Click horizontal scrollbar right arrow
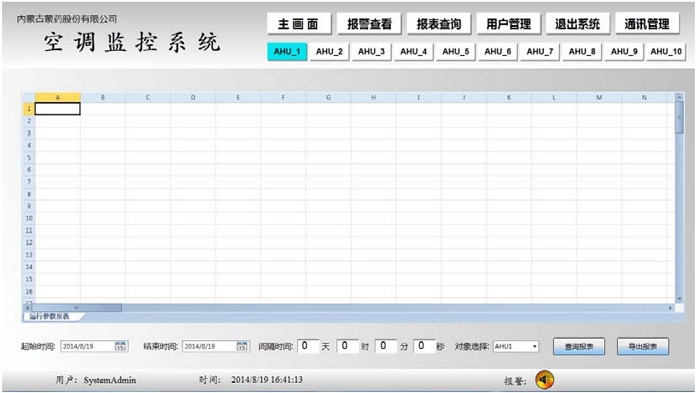 point(670,308)
